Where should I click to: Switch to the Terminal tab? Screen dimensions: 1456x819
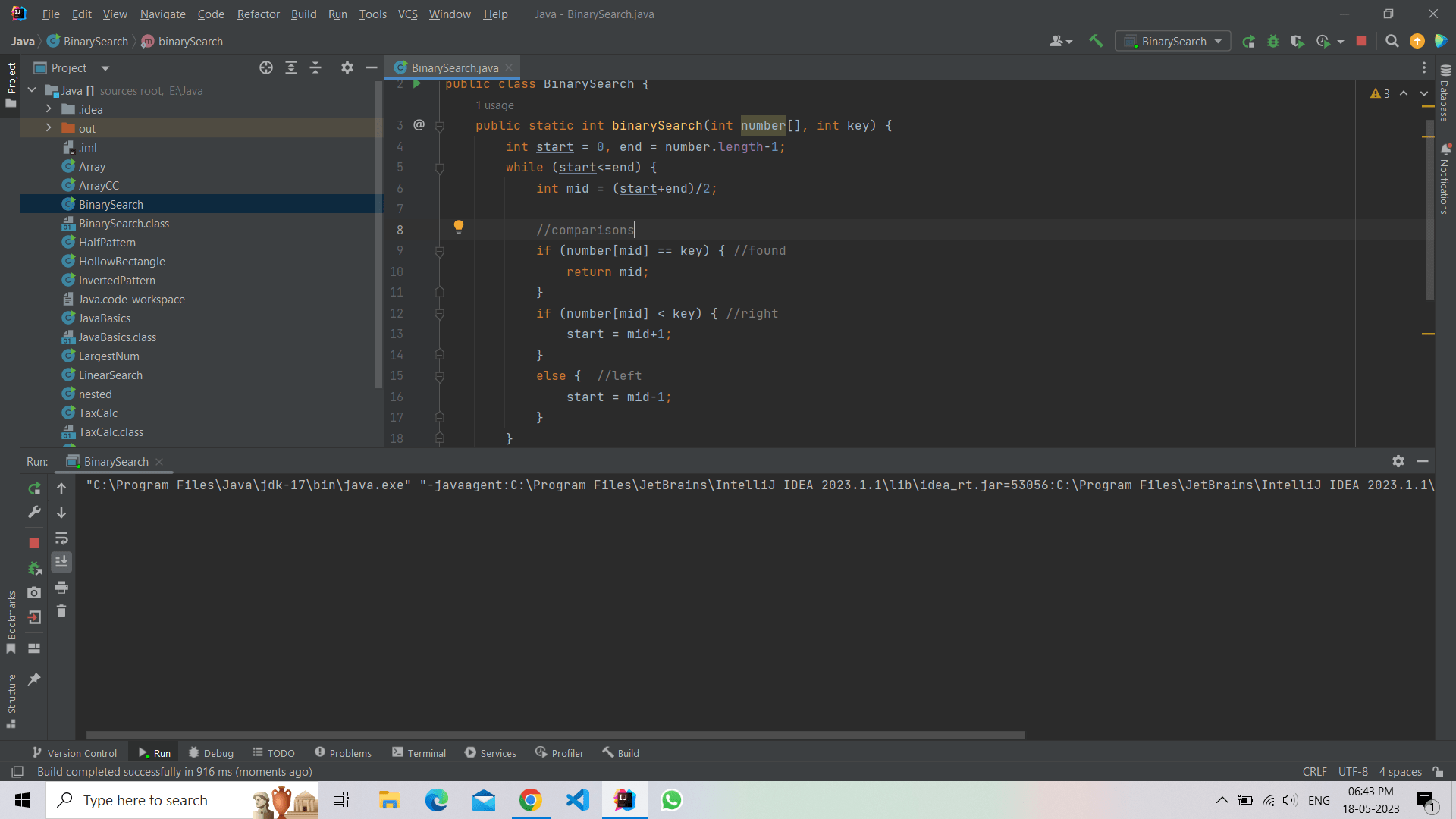(x=419, y=752)
